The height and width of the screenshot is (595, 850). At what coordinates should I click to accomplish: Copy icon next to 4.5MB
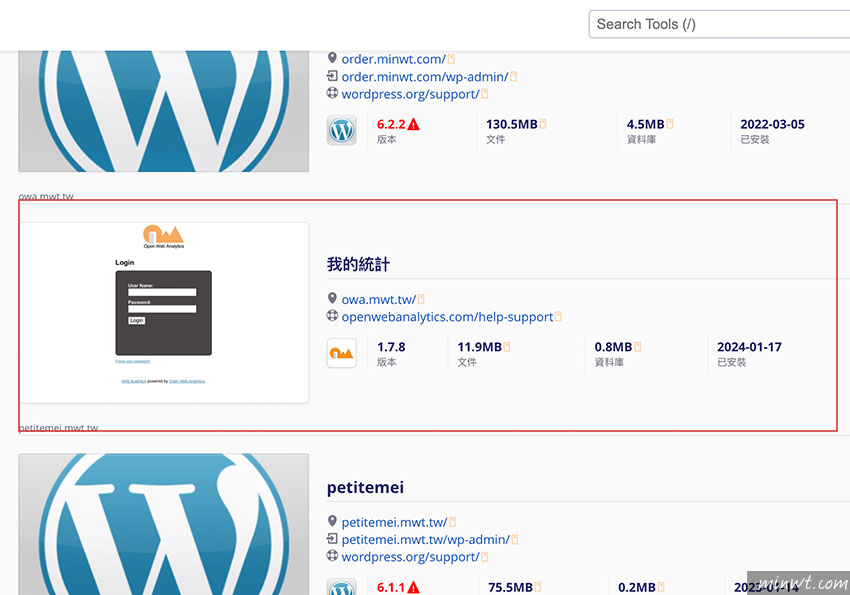669,124
